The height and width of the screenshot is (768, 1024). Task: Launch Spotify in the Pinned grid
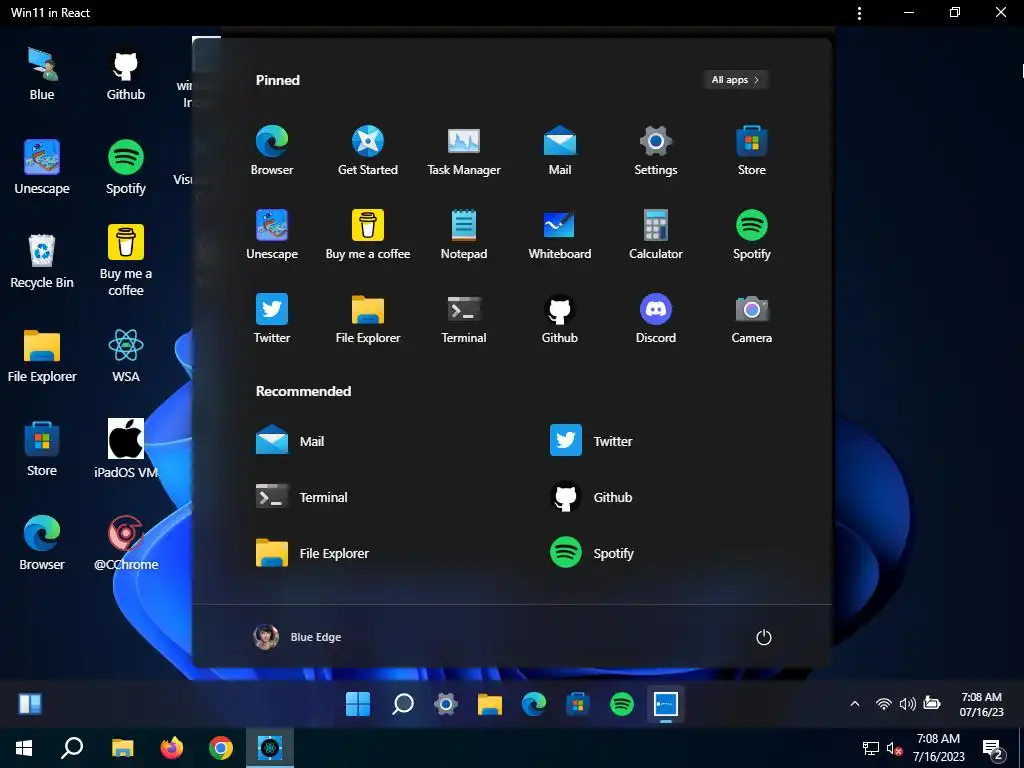[752, 234]
